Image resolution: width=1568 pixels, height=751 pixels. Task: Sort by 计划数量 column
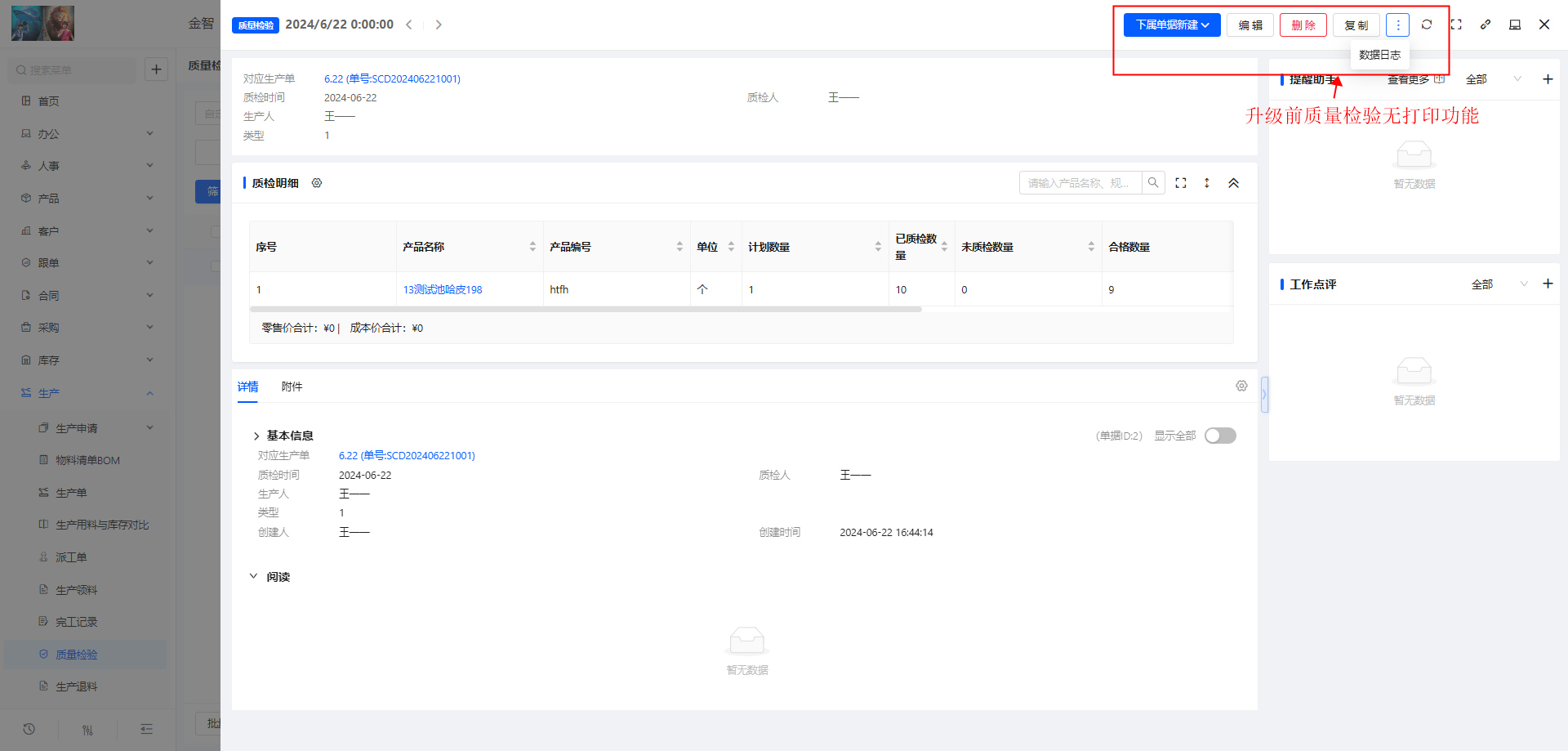tap(878, 247)
